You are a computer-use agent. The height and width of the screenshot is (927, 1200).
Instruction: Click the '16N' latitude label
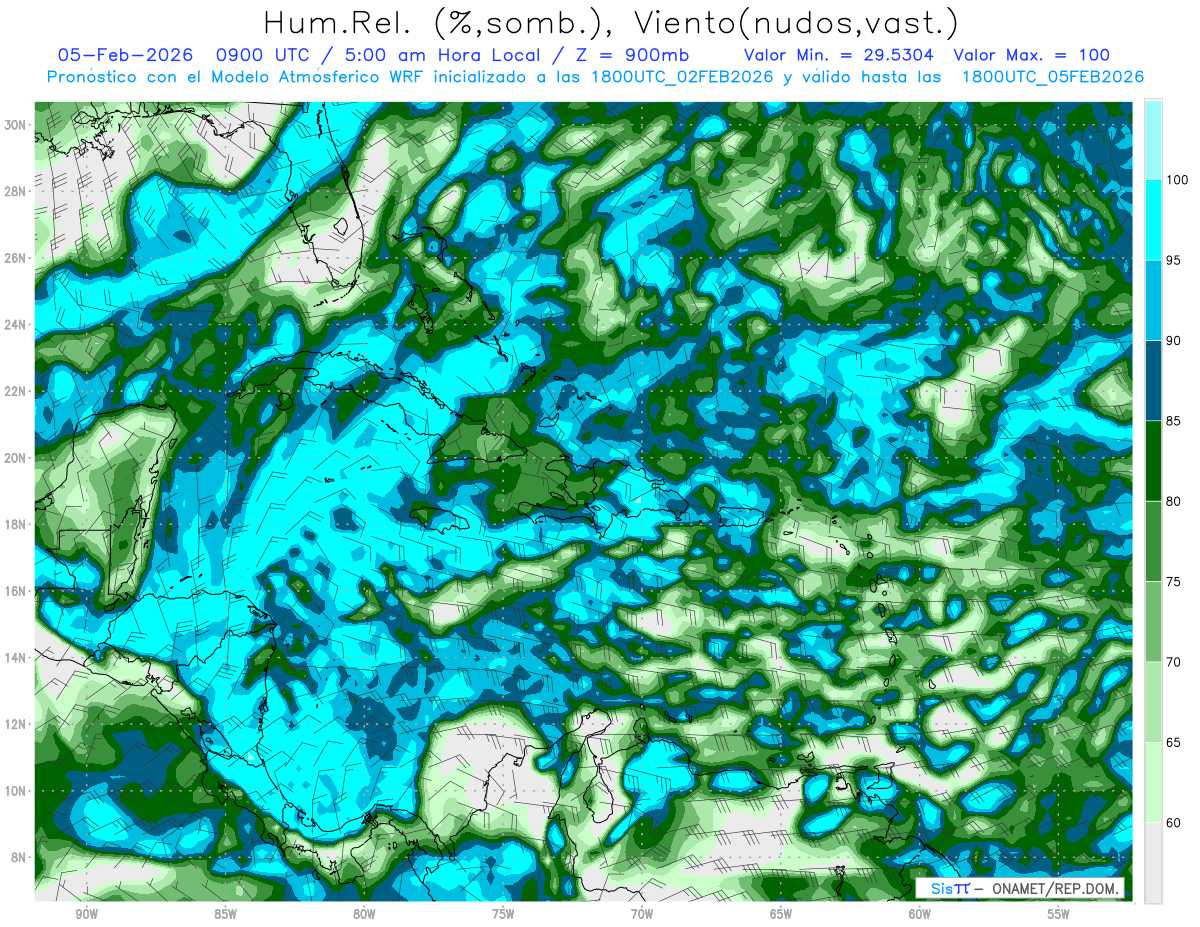pos(17,591)
